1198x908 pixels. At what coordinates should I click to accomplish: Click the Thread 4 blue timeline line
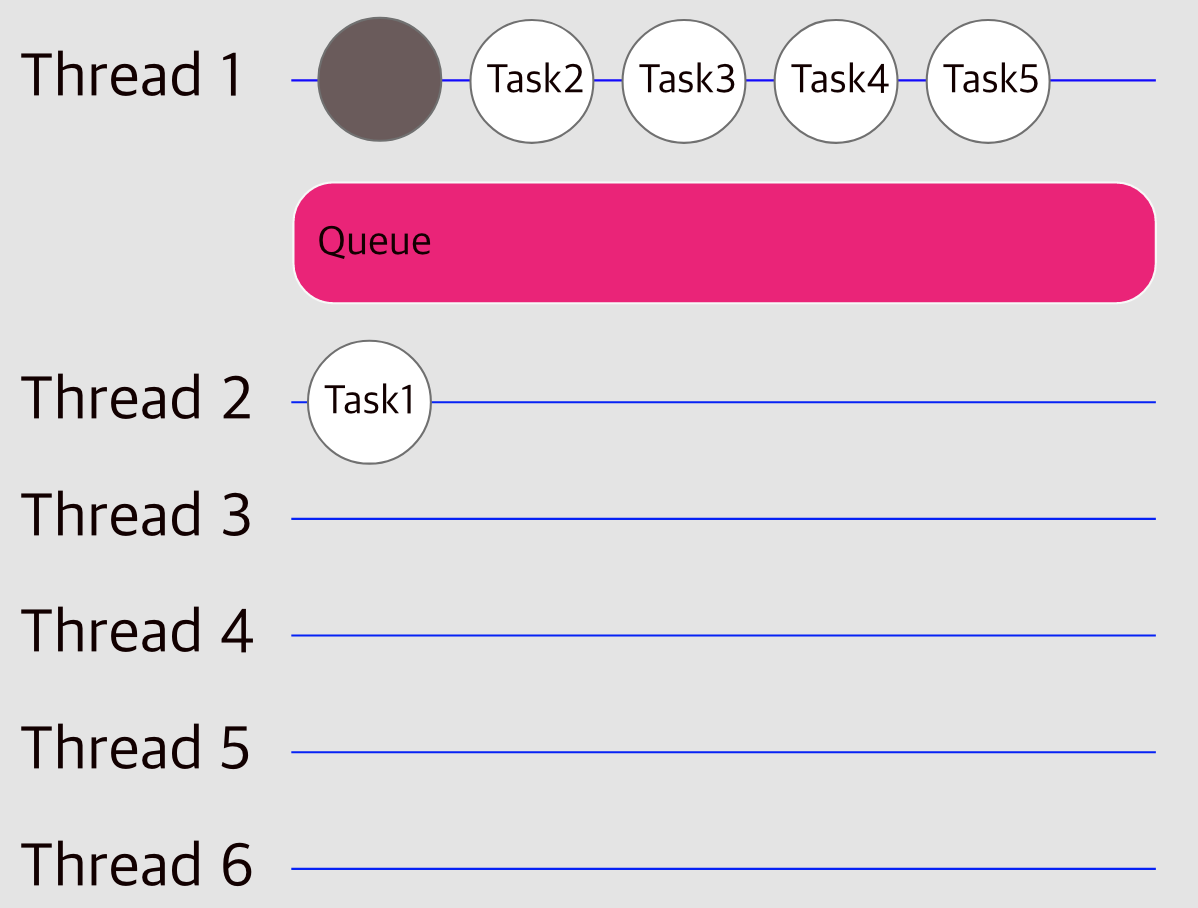(x=723, y=635)
